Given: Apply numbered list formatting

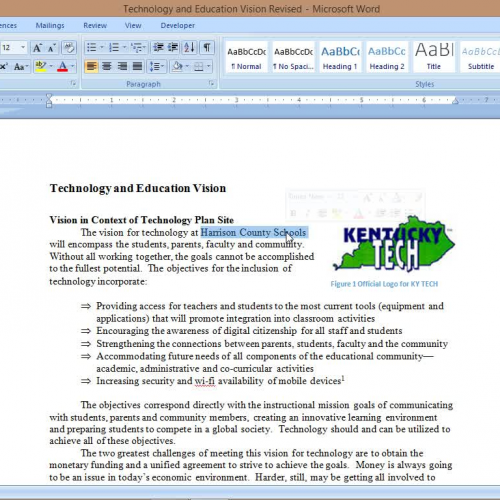Looking at the screenshot, I should 114,48.
